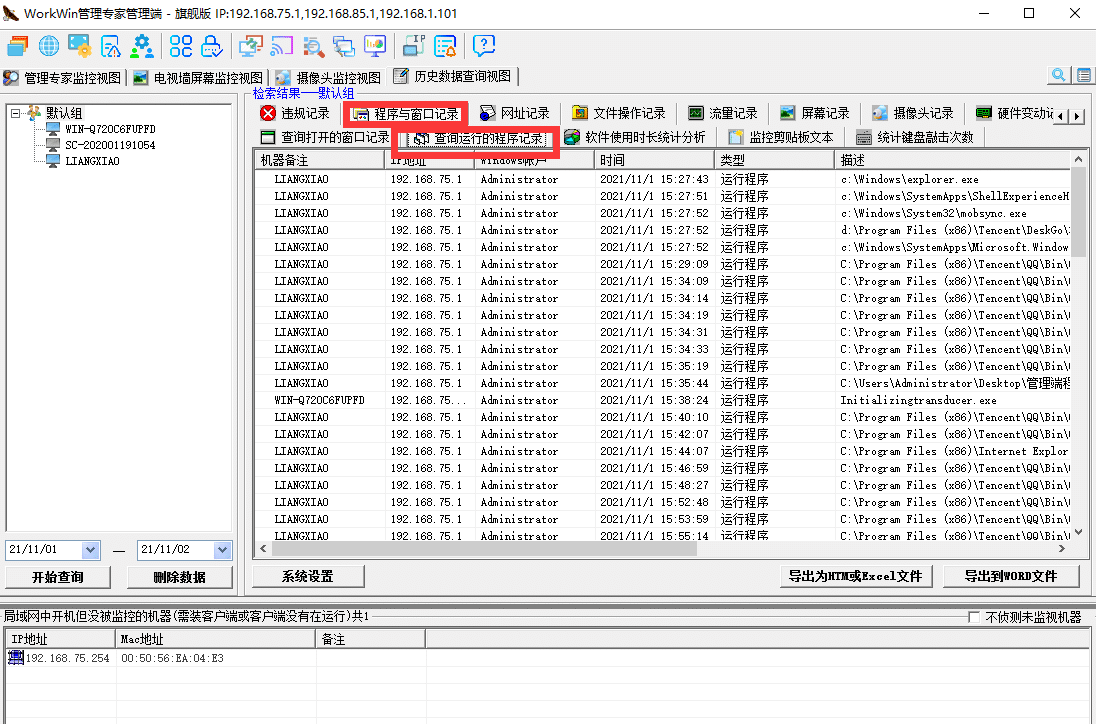Click the globe icon in the toolbar
The width and height of the screenshot is (1096, 724).
point(48,46)
